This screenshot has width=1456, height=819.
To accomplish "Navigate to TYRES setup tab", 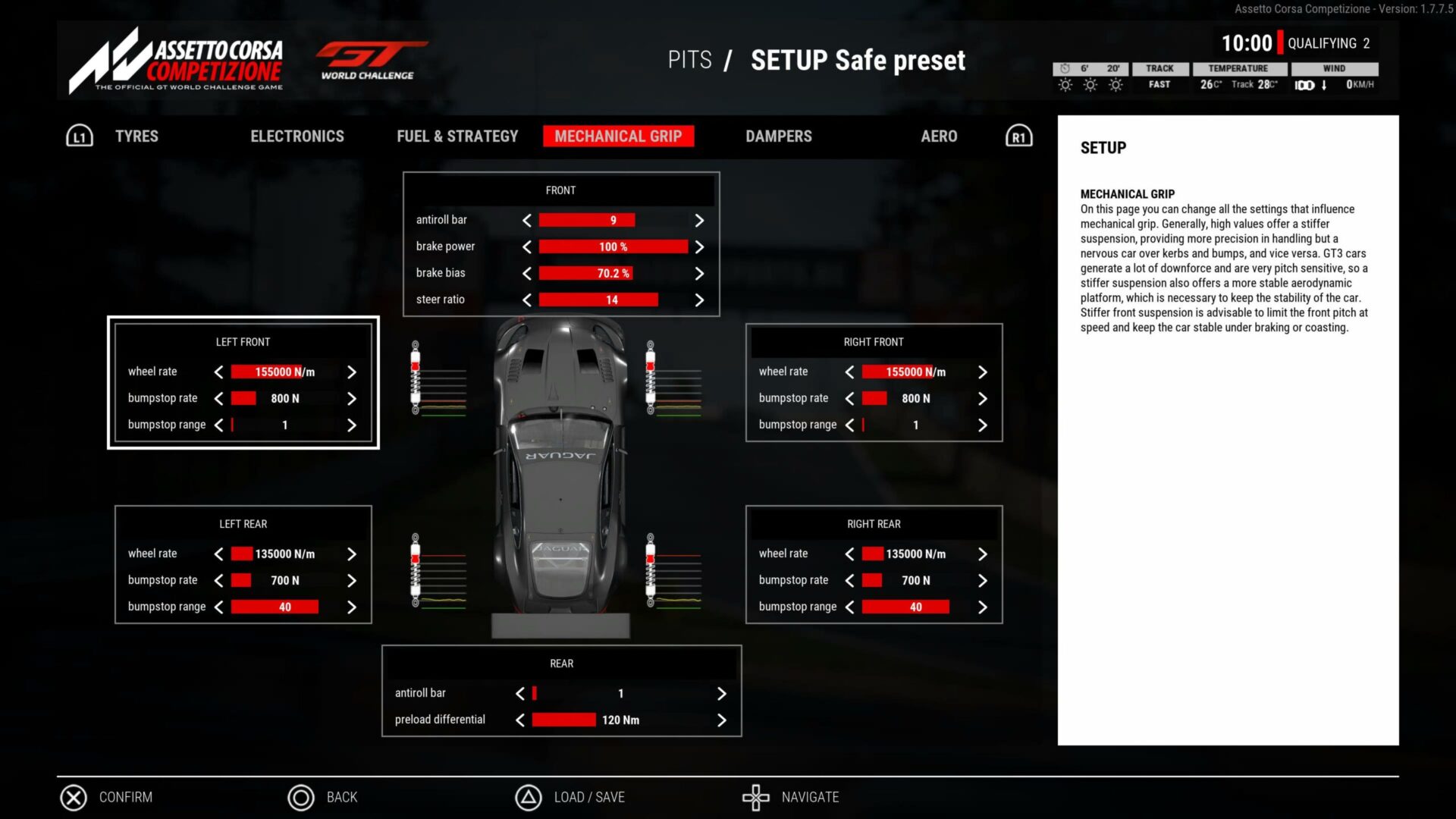I will 137,136.
